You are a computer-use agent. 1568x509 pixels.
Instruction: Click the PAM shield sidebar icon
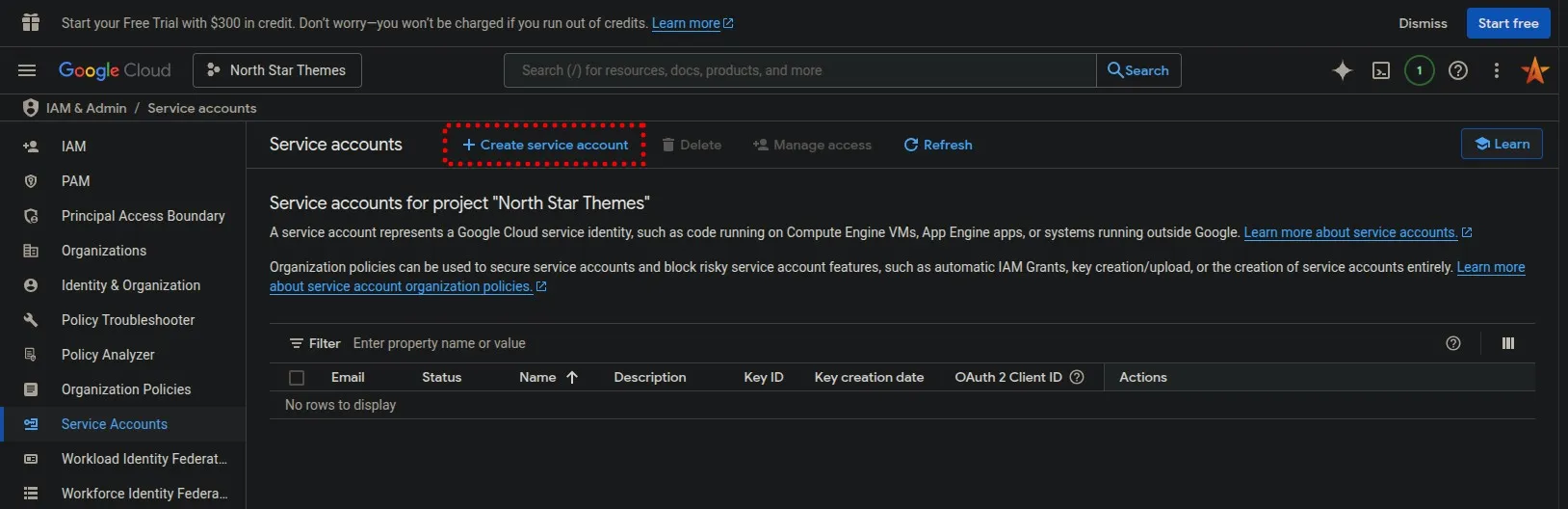31,181
